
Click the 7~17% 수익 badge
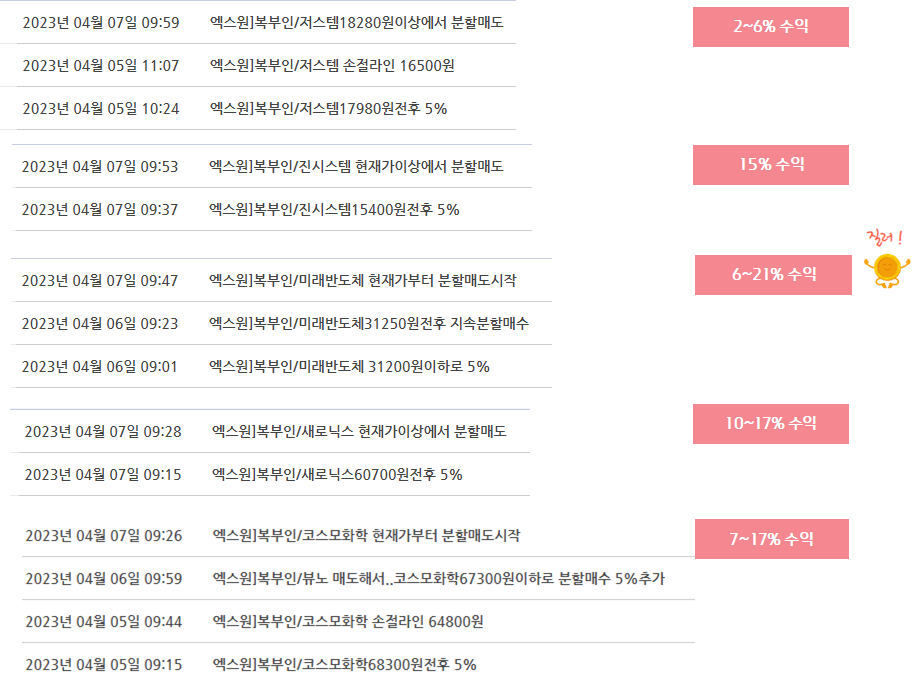point(771,539)
